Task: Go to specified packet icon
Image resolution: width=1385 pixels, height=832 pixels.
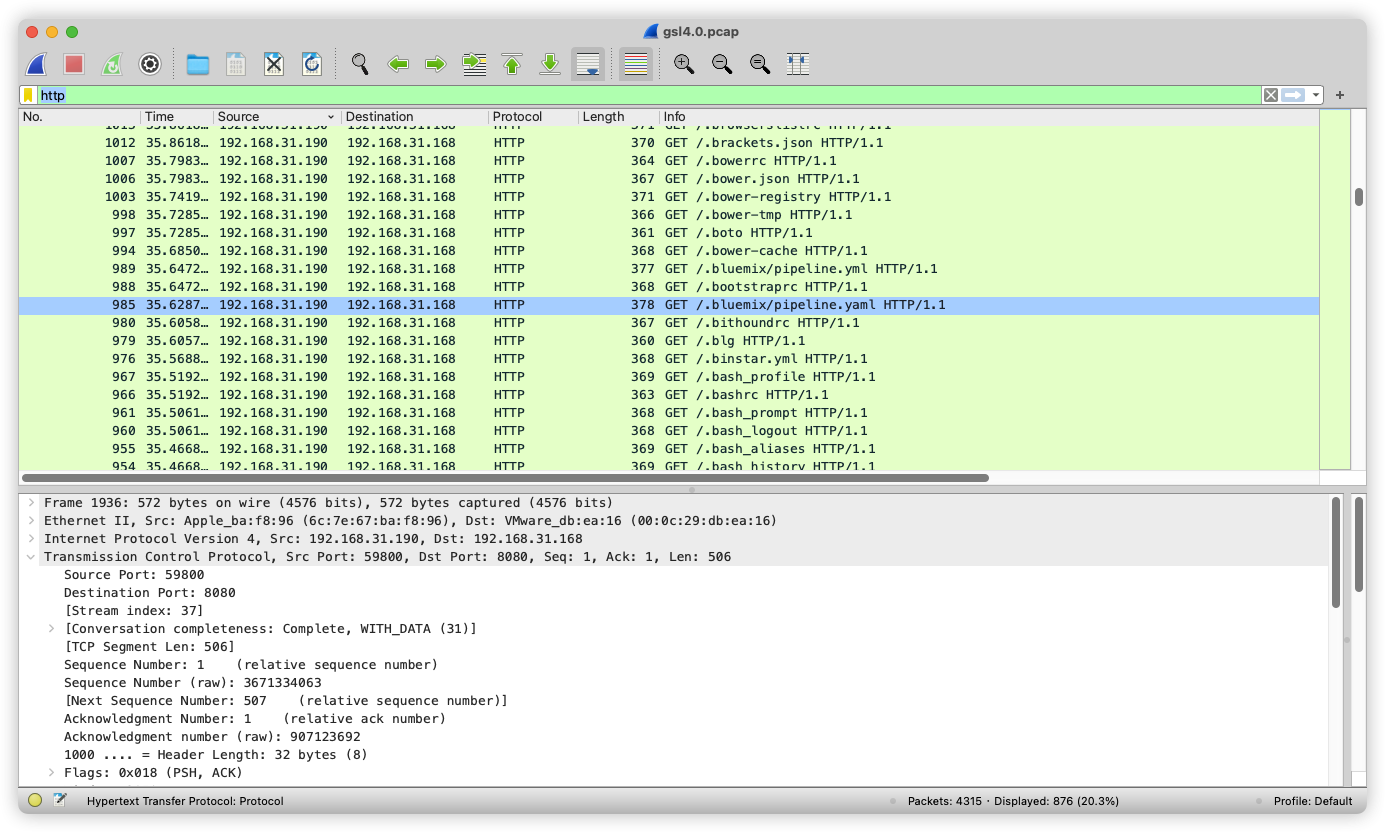Action: tap(474, 64)
